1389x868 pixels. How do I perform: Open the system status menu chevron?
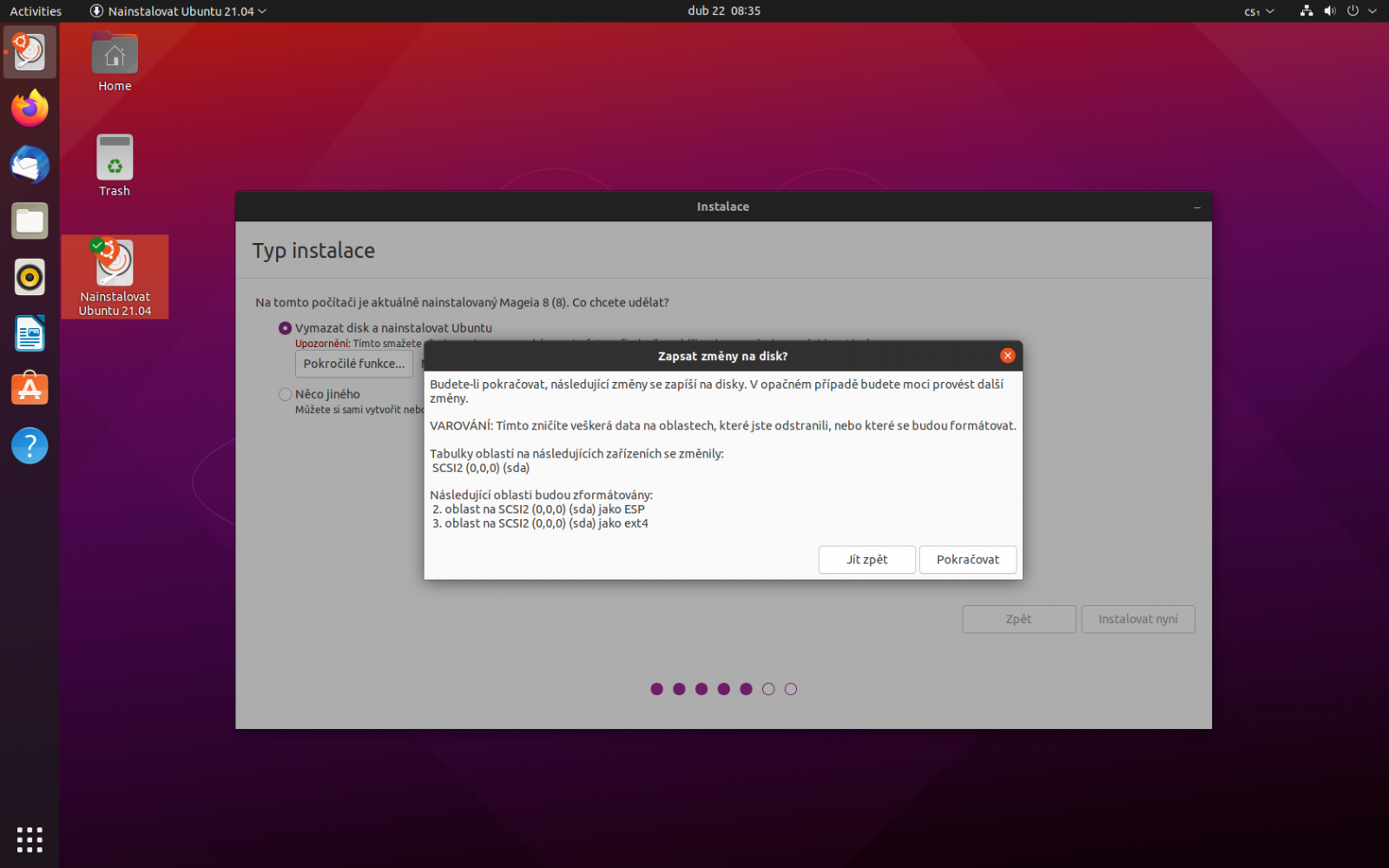[1372, 11]
